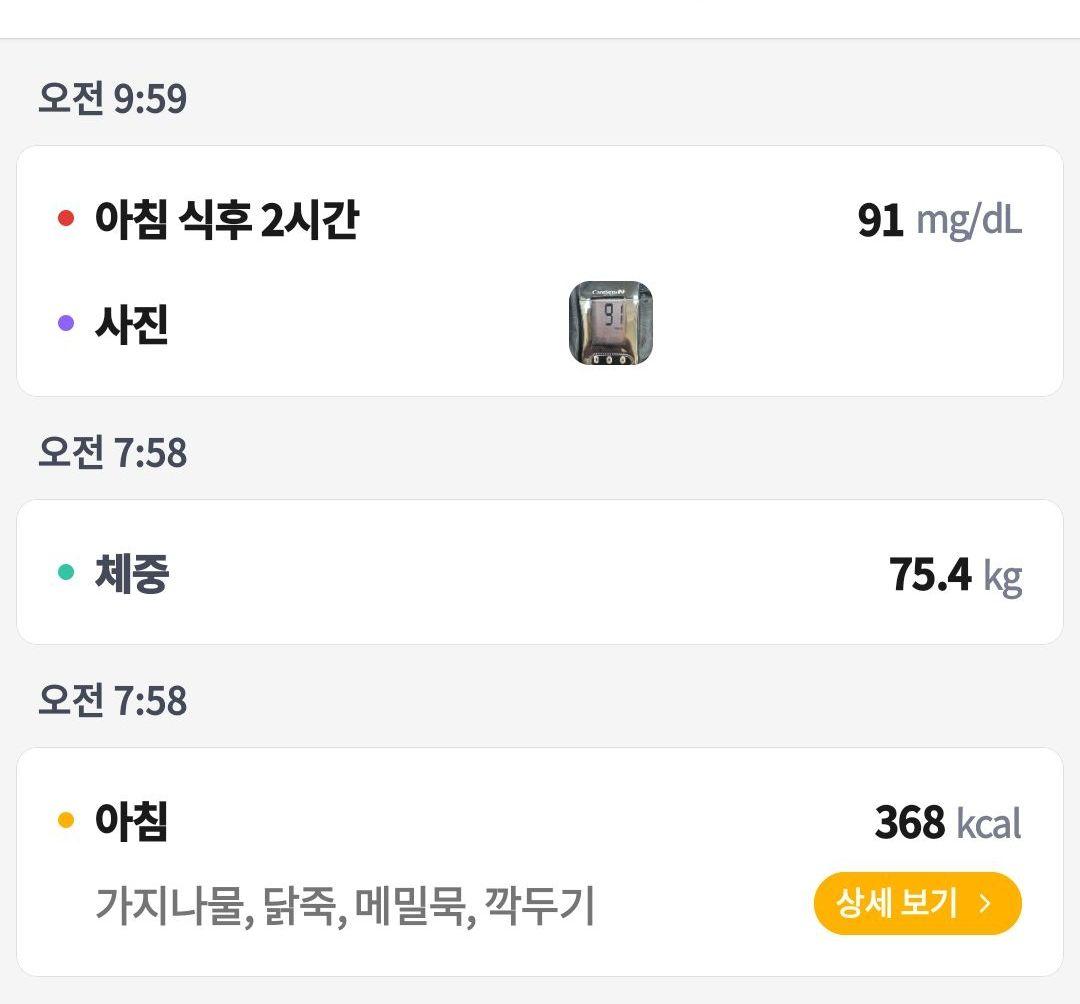
Task: Click the 75.4 kg weight value
Action: [955, 575]
